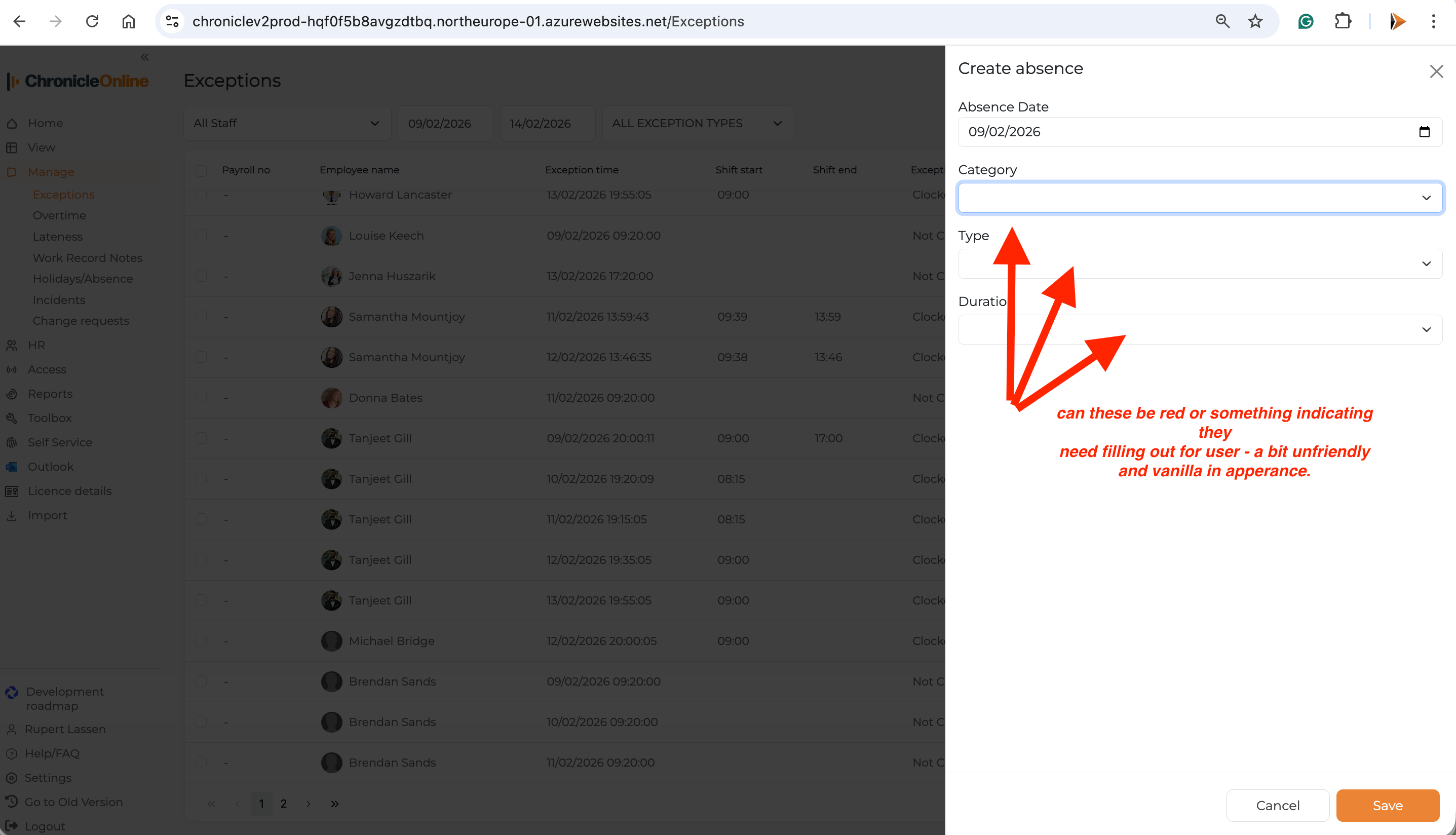Viewport: 1456px width, 835px height.
Task: Open the Chrome three-dot menu
Action: (1434, 22)
